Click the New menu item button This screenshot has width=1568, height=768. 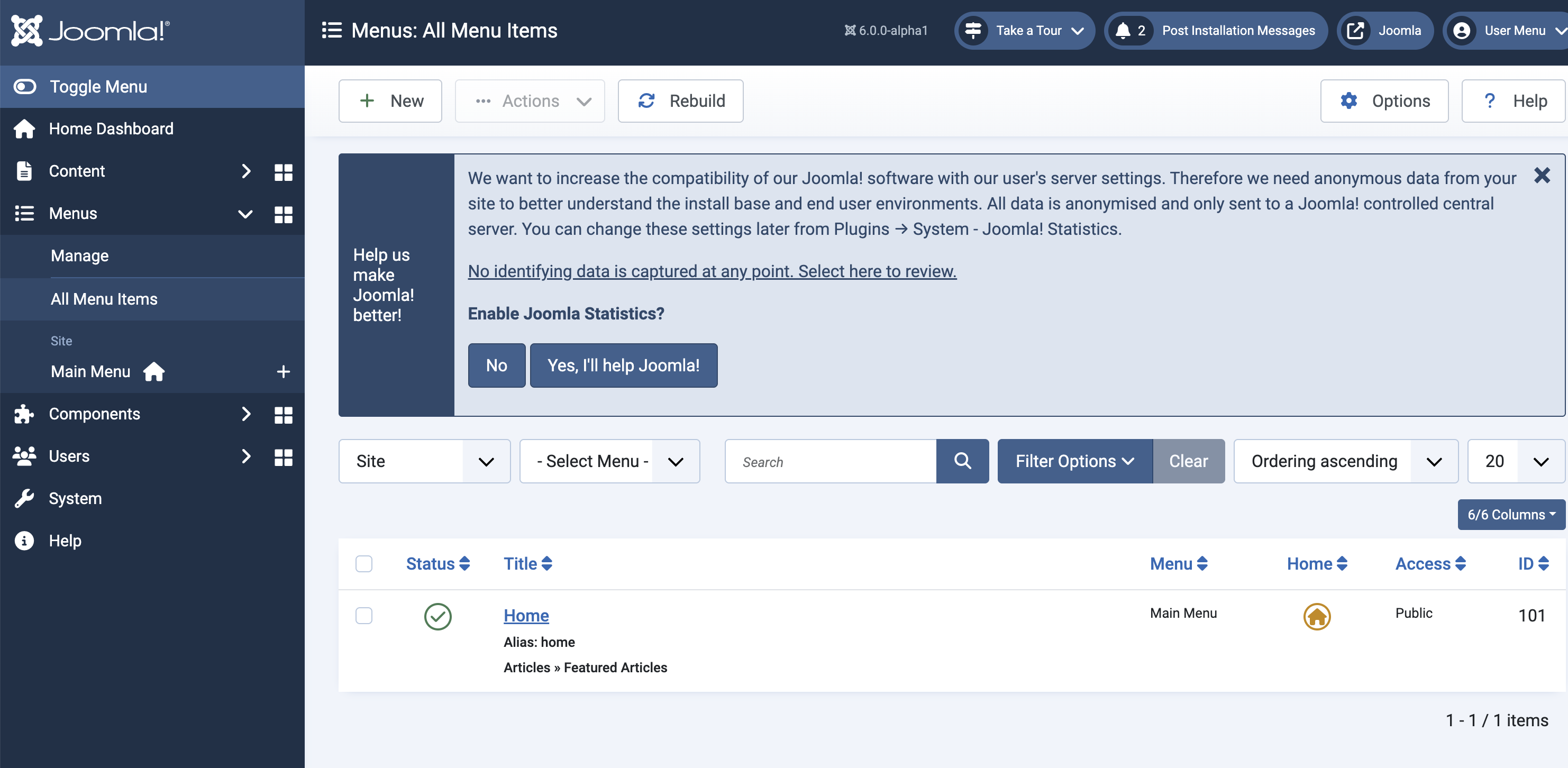click(390, 101)
